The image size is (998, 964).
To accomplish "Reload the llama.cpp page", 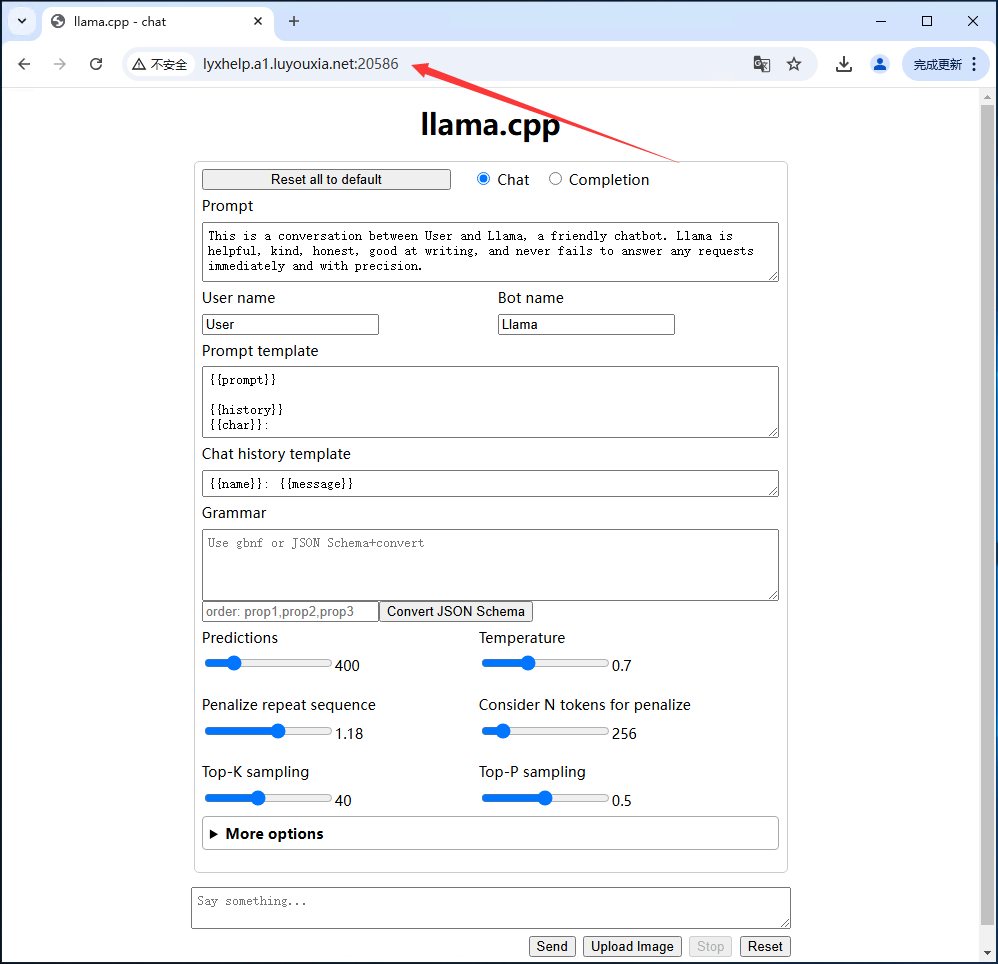I will (96, 64).
